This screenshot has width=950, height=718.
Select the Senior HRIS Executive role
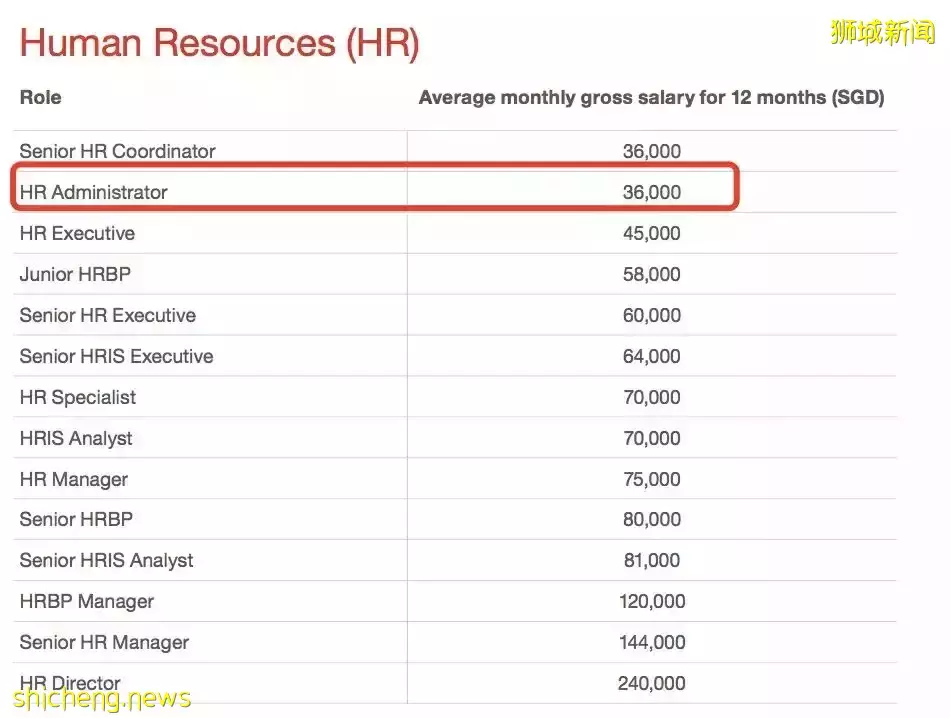pos(116,357)
